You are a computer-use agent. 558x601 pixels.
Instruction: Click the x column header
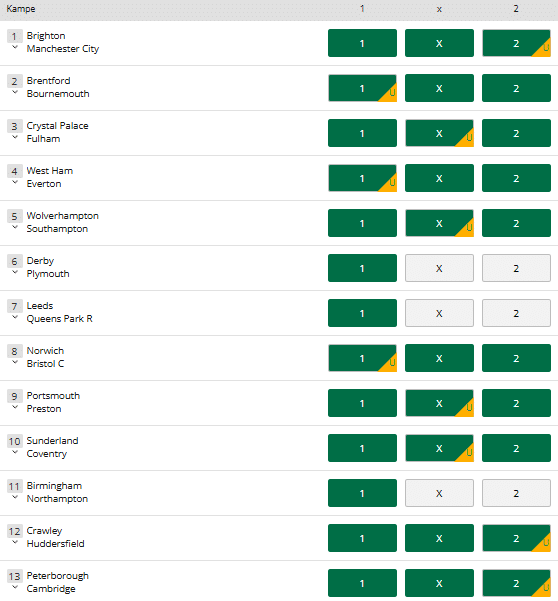(x=439, y=9)
